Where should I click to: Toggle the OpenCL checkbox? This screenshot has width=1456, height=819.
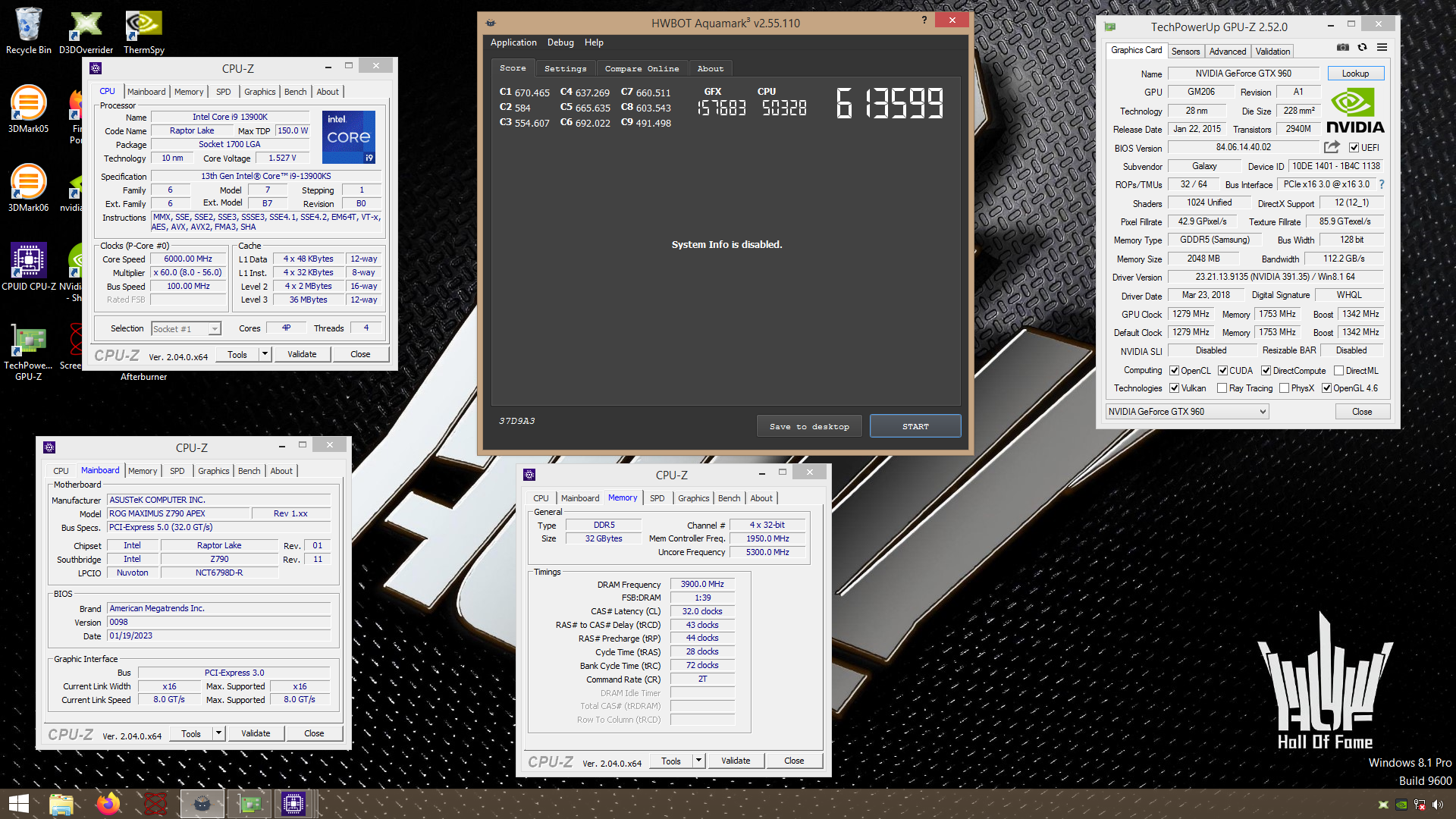(1174, 371)
